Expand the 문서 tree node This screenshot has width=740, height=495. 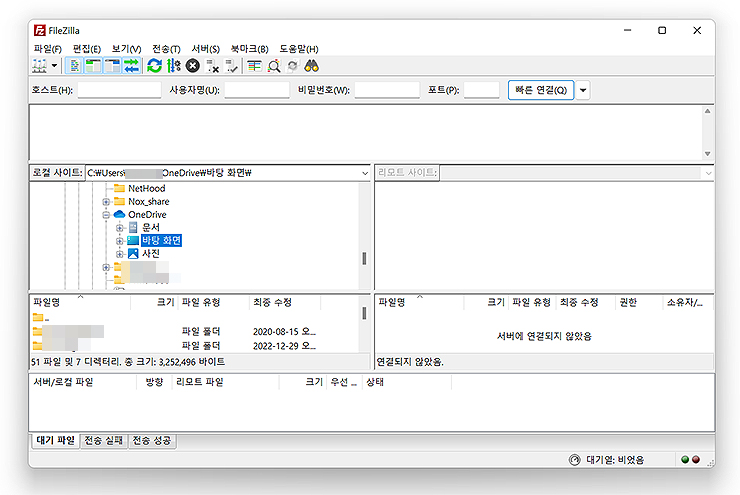pyautogui.click(x=120, y=228)
